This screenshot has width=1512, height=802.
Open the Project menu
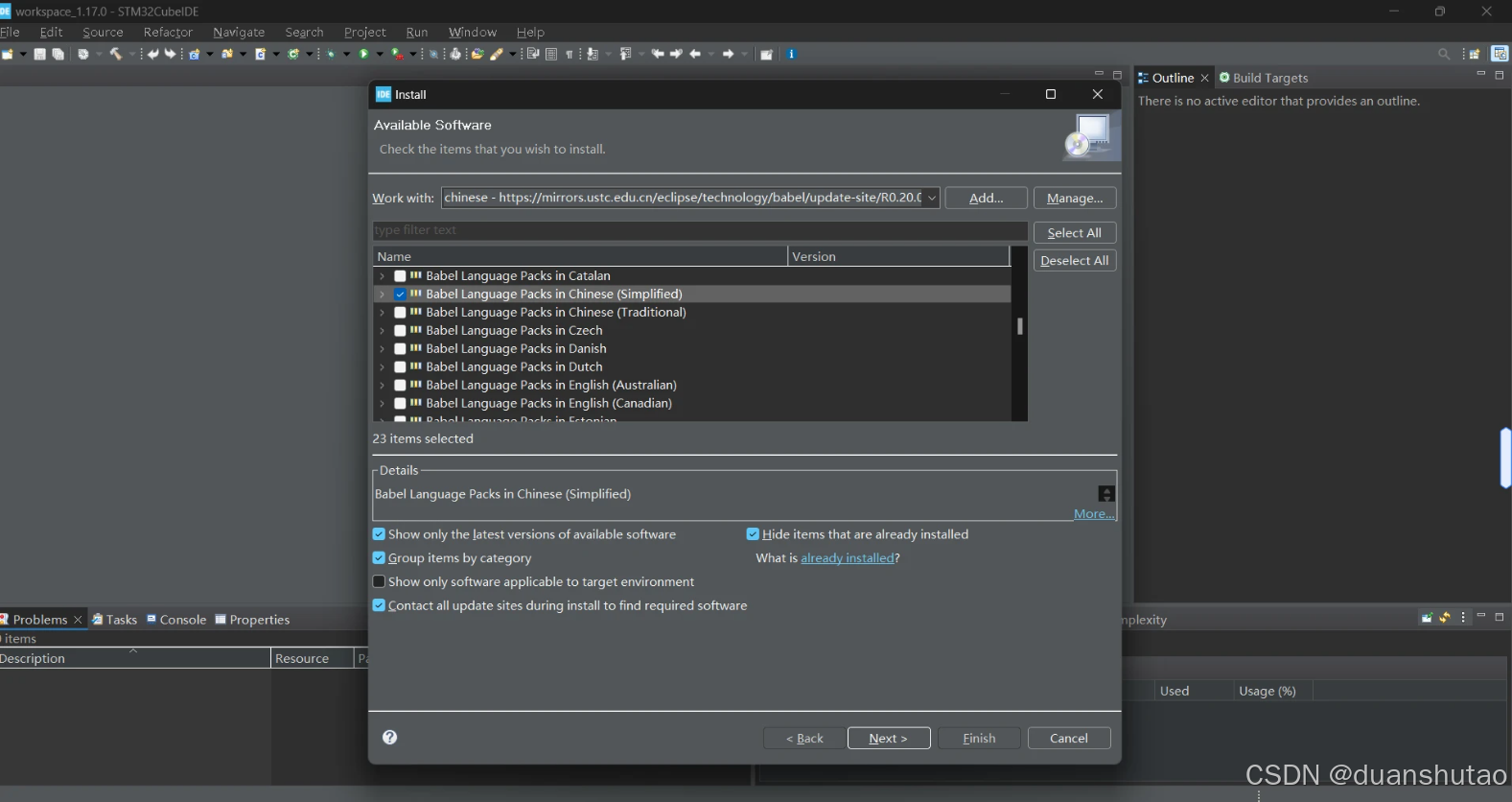(x=364, y=32)
